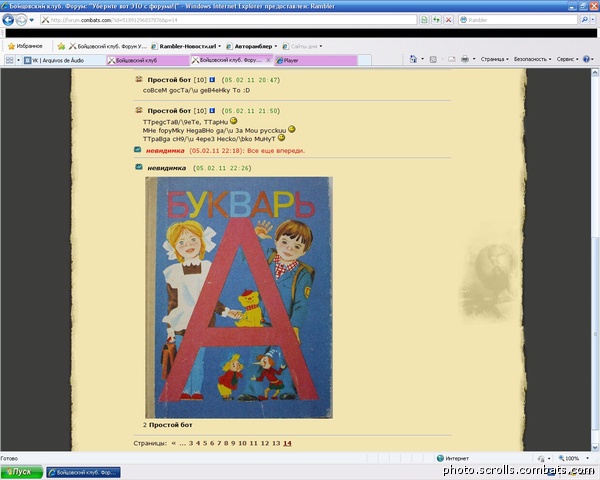Click the vertical scrollbar up arrow
This screenshot has width=600, height=480.
(x=595, y=72)
